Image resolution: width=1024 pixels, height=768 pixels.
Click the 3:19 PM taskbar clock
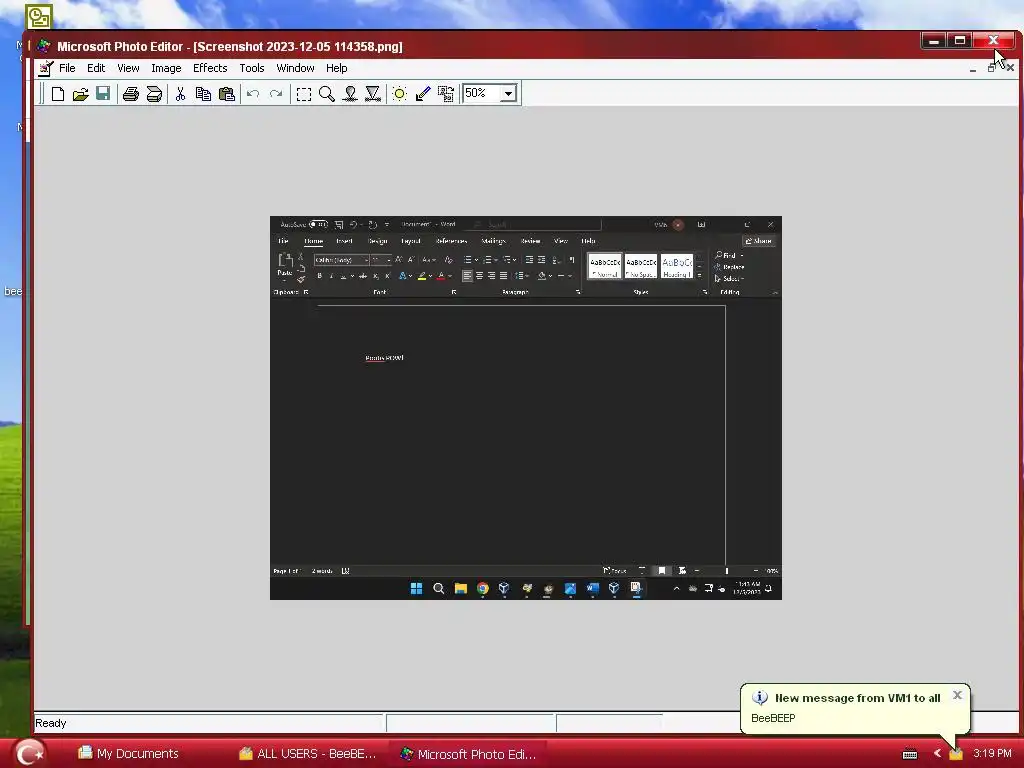(992, 754)
